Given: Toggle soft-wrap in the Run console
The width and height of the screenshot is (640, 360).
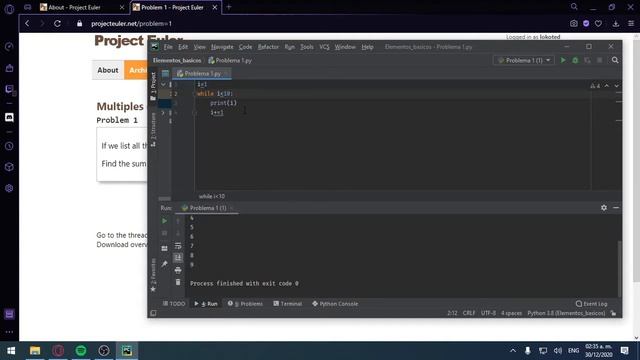Looking at the screenshot, I should click(178, 246).
